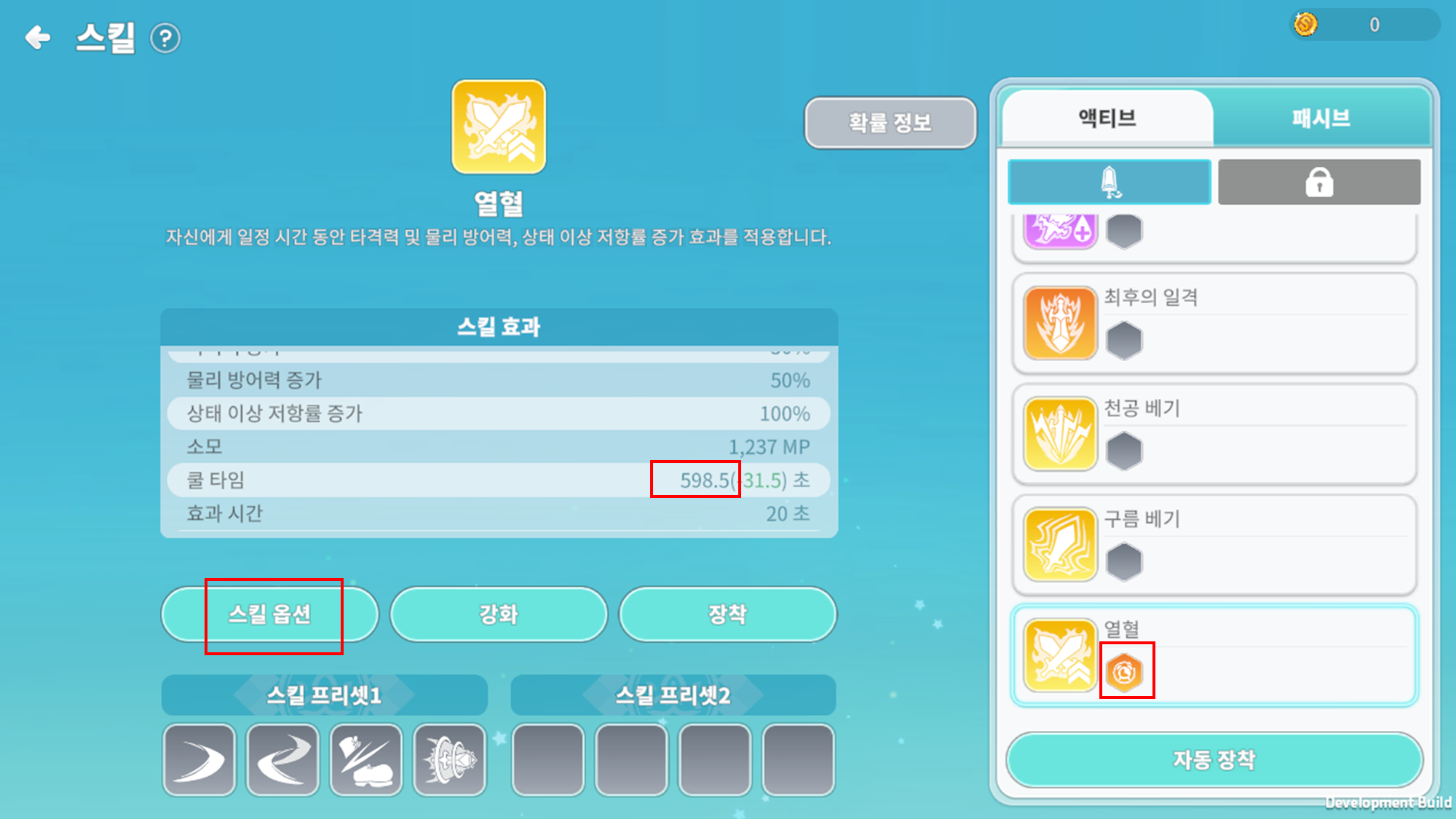The height and width of the screenshot is (819, 1456).
Task: Select the 최후의 일격 skill icon
Action: point(1060,323)
